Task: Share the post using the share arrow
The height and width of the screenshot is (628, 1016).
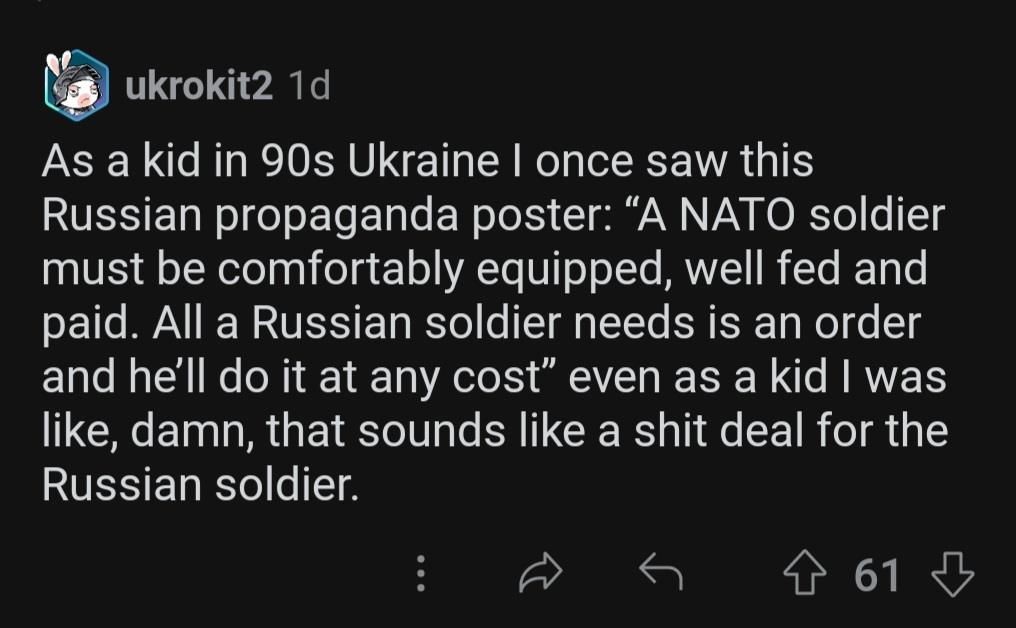Action: coord(541,574)
